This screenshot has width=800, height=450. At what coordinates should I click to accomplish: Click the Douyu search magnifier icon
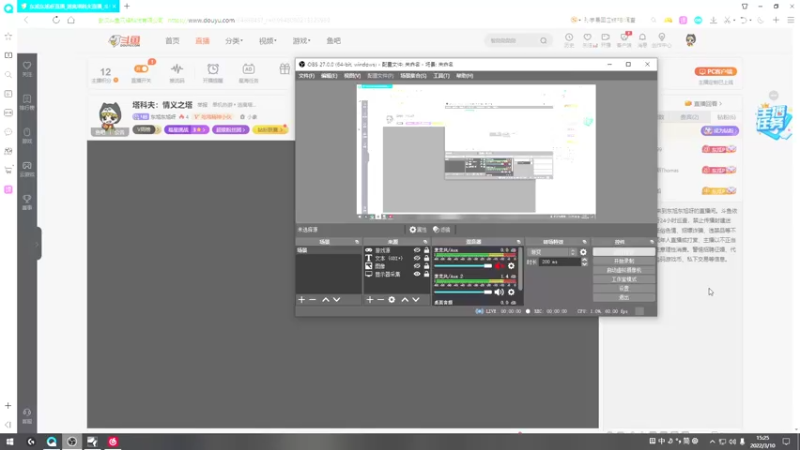tap(543, 40)
